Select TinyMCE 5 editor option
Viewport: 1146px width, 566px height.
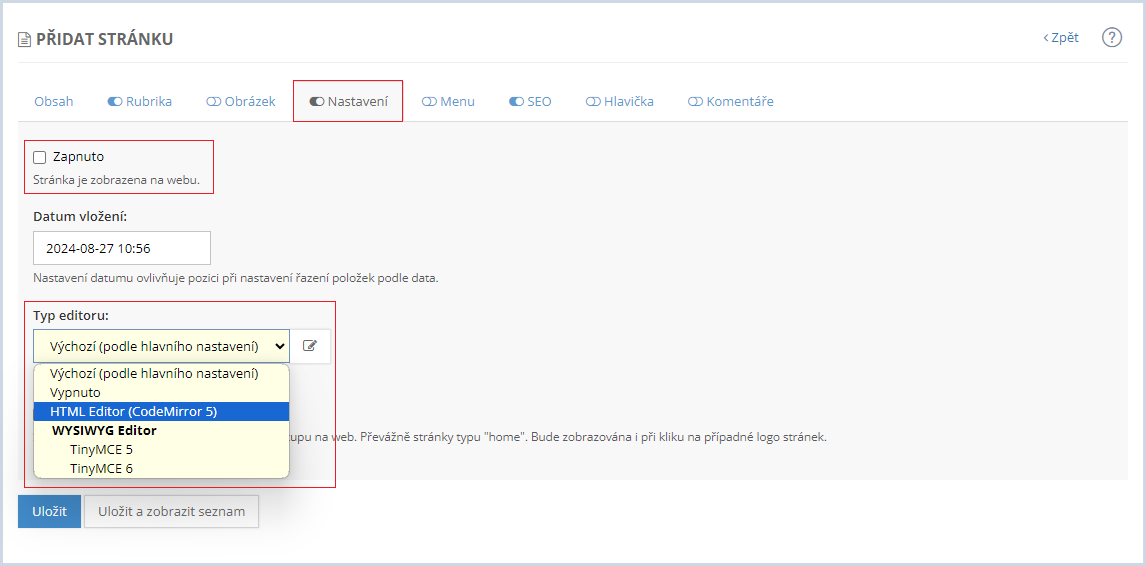101,449
